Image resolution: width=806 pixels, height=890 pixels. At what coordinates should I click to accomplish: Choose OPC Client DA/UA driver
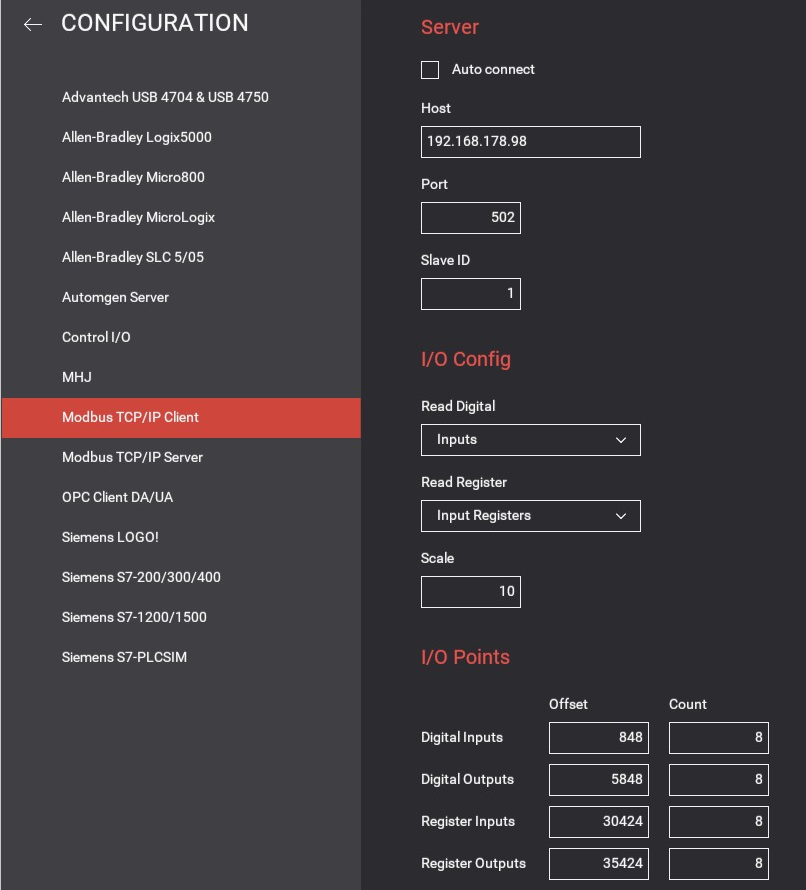(117, 497)
